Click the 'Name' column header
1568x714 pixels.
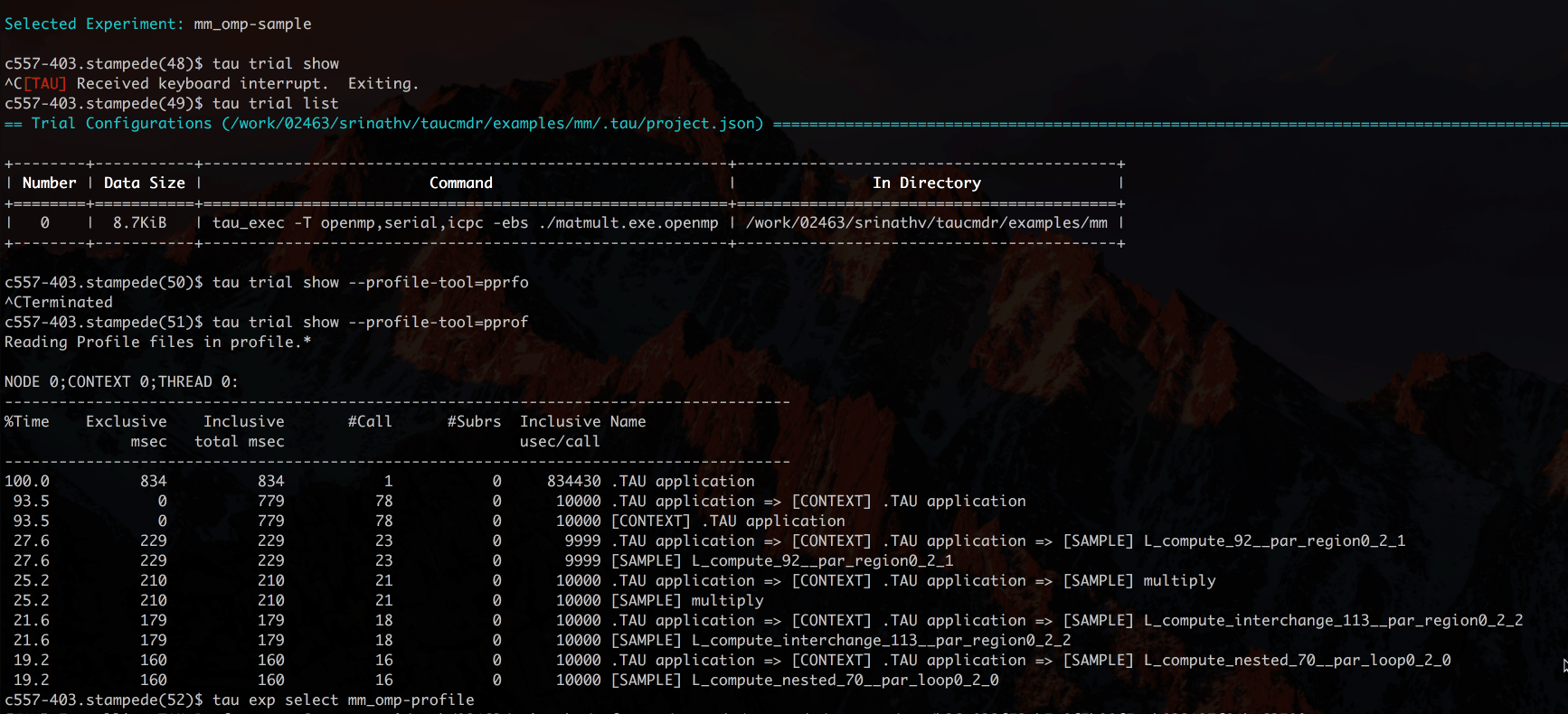point(628,422)
